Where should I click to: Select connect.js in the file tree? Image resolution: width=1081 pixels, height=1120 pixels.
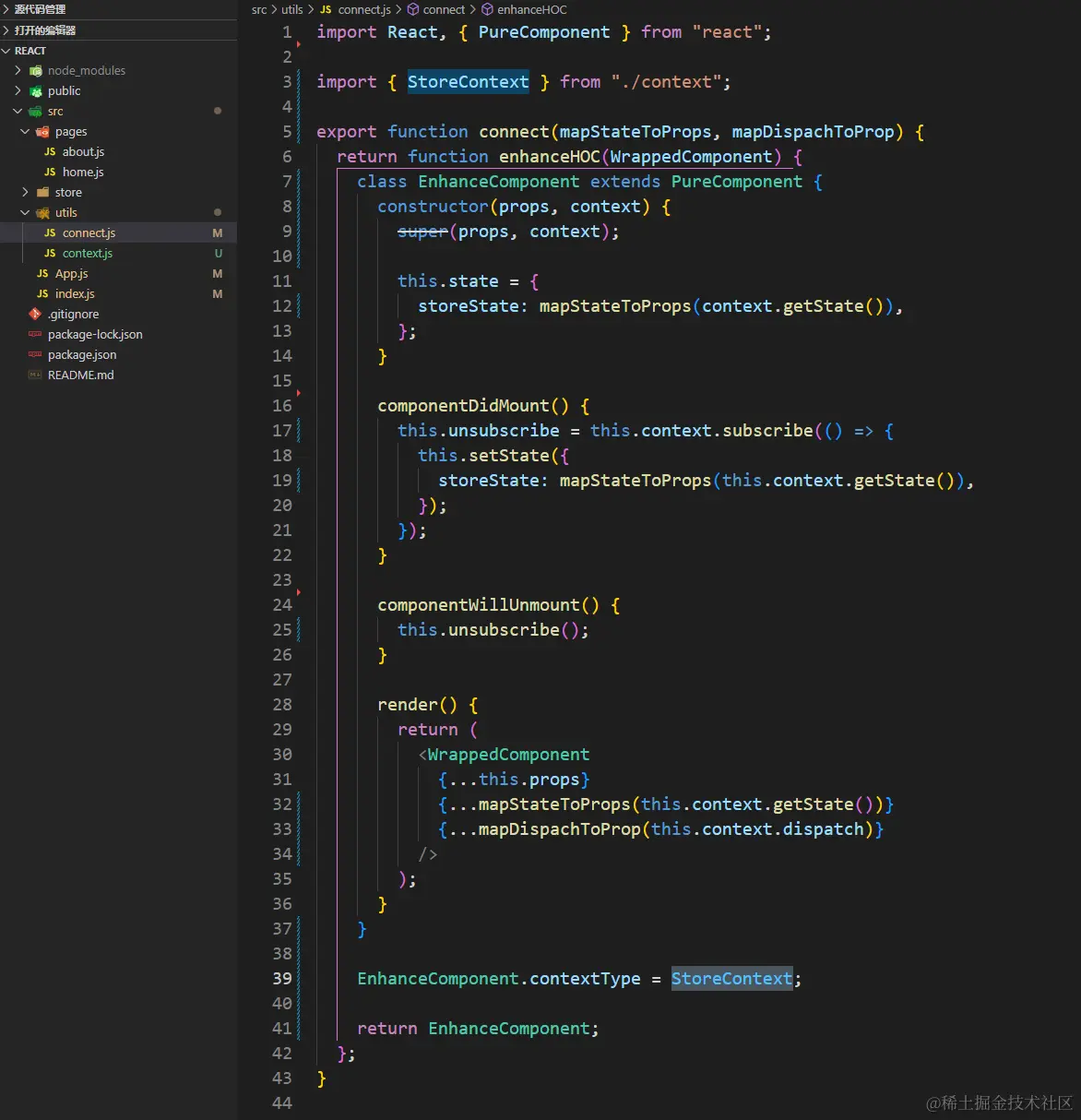[89, 232]
